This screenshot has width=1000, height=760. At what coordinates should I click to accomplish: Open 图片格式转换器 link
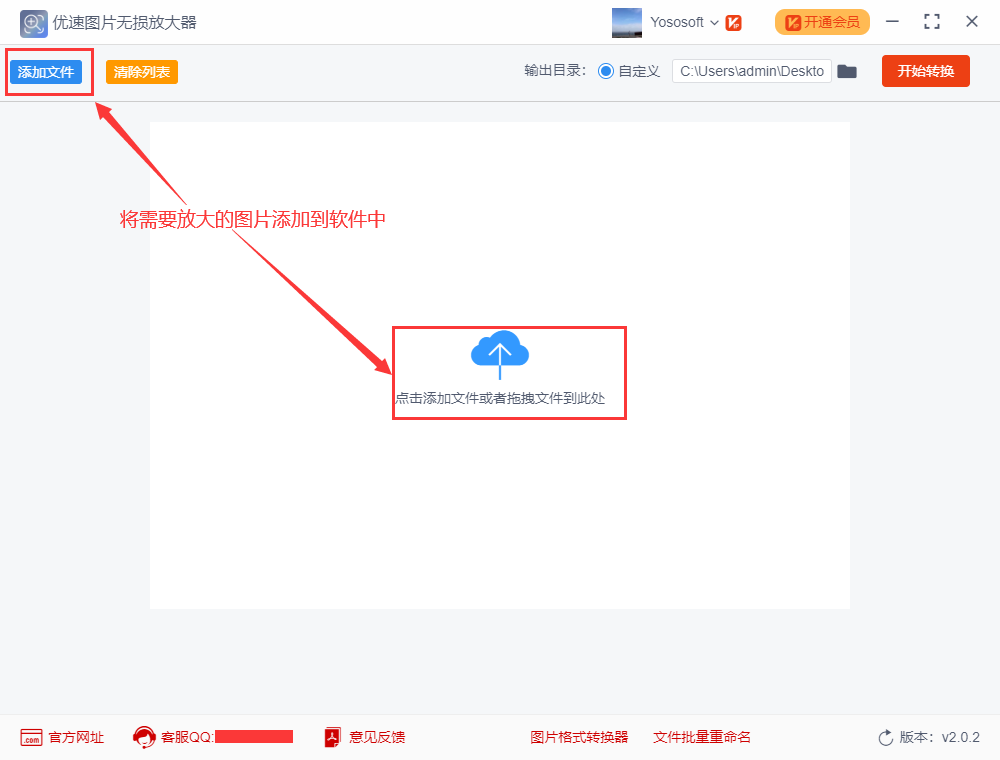click(579, 737)
